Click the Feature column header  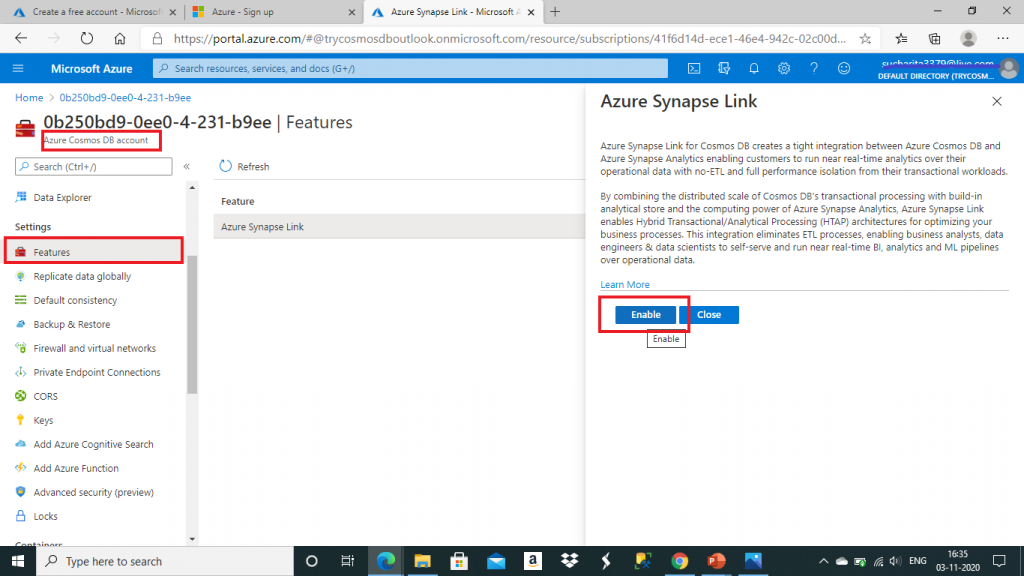tap(238, 201)
